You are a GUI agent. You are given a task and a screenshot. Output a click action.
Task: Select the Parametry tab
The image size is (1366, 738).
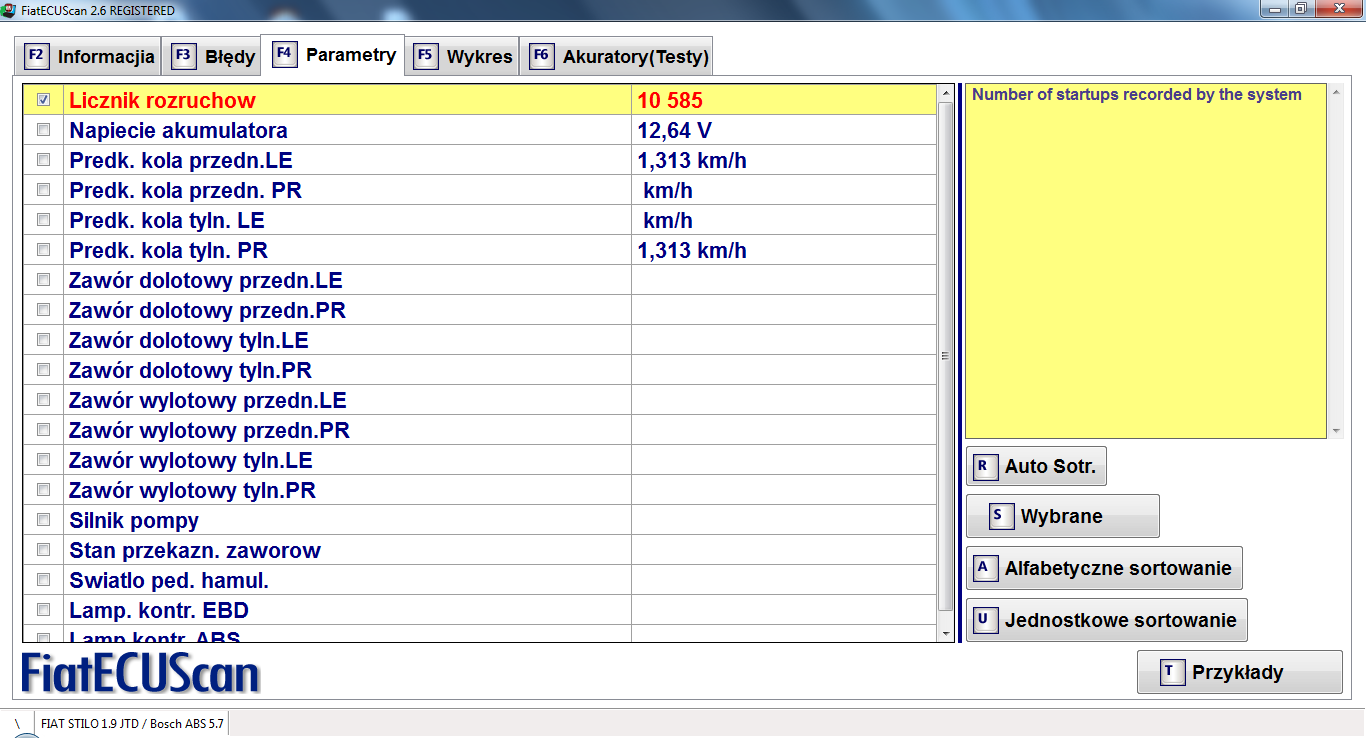332,54
